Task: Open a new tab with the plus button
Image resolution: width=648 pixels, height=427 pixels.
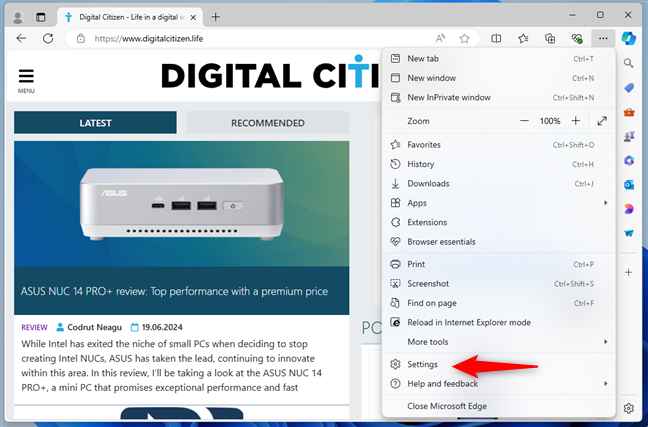Action: [x=215, y=17]
